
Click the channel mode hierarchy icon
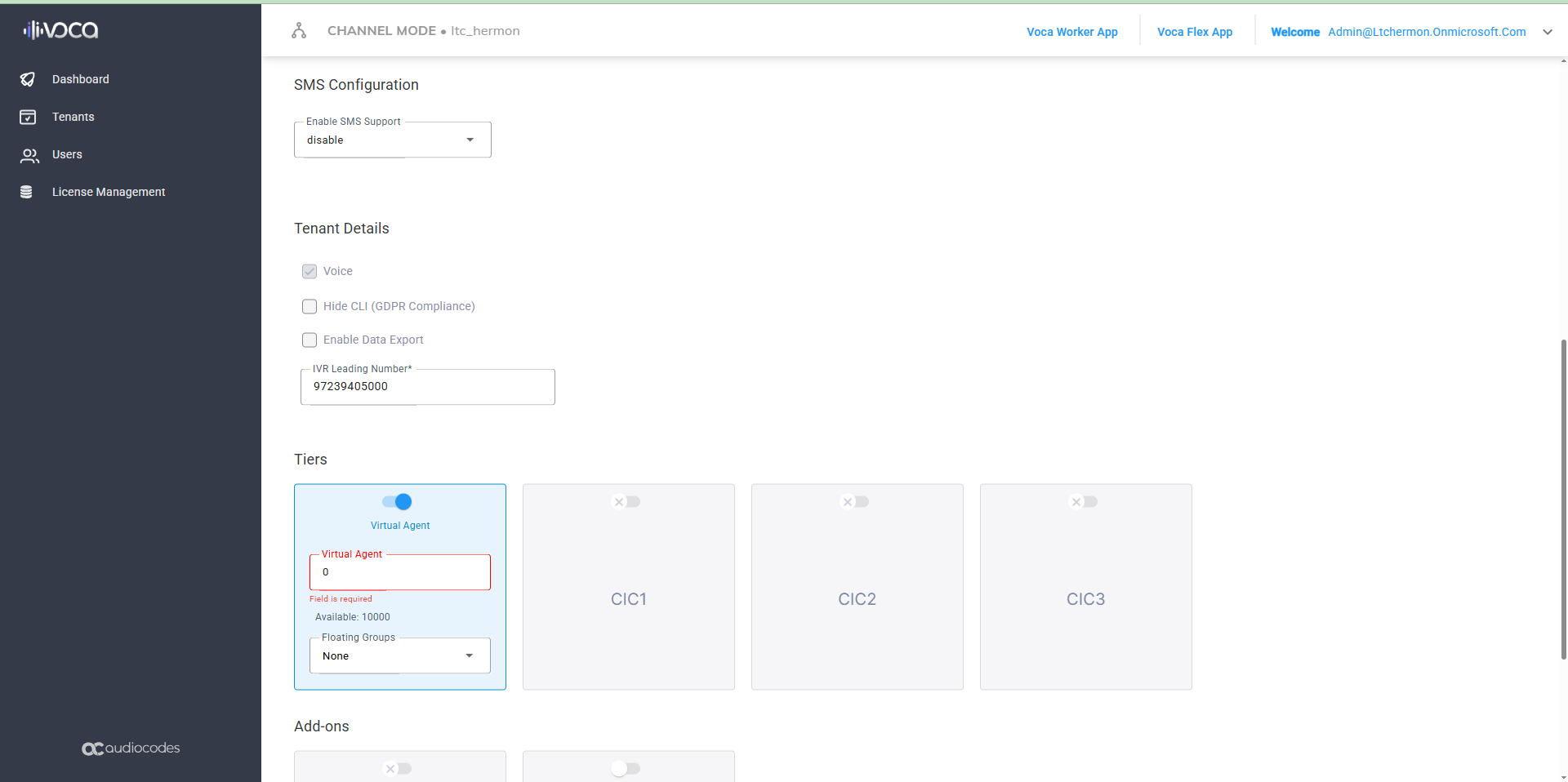299,31
